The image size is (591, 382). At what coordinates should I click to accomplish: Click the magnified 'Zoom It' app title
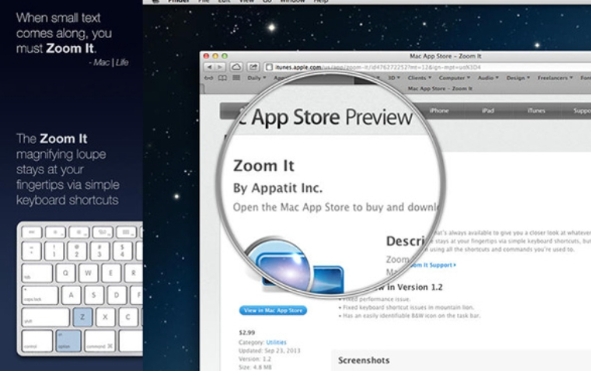[263, 166]
